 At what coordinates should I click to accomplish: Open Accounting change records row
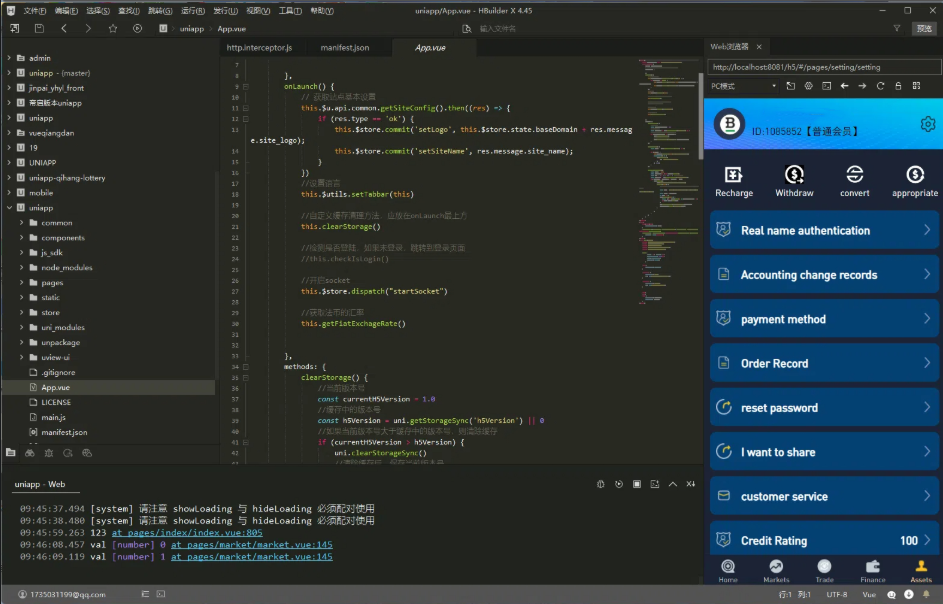(824, 274)
